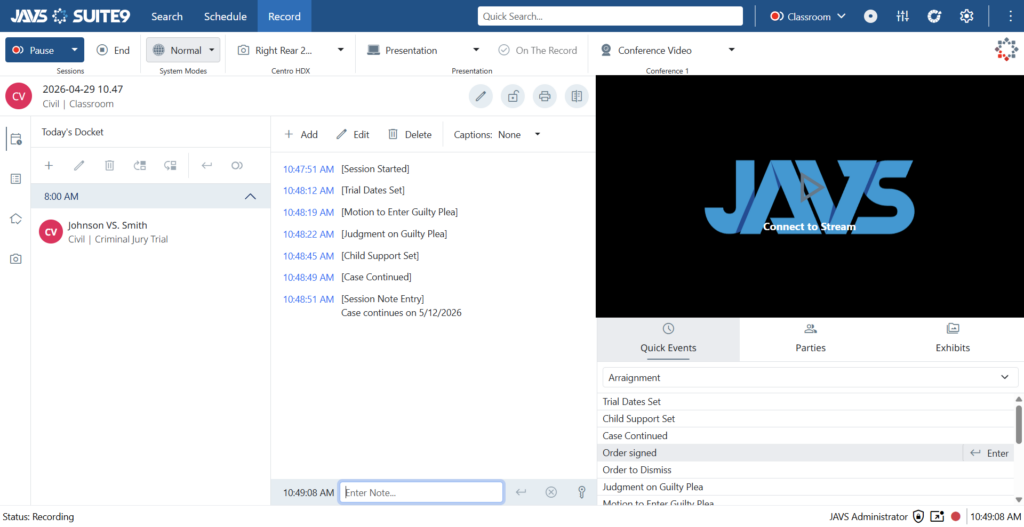Delete the selected log entry
This screenshot has height=527, width=1024.
point(410,135)
